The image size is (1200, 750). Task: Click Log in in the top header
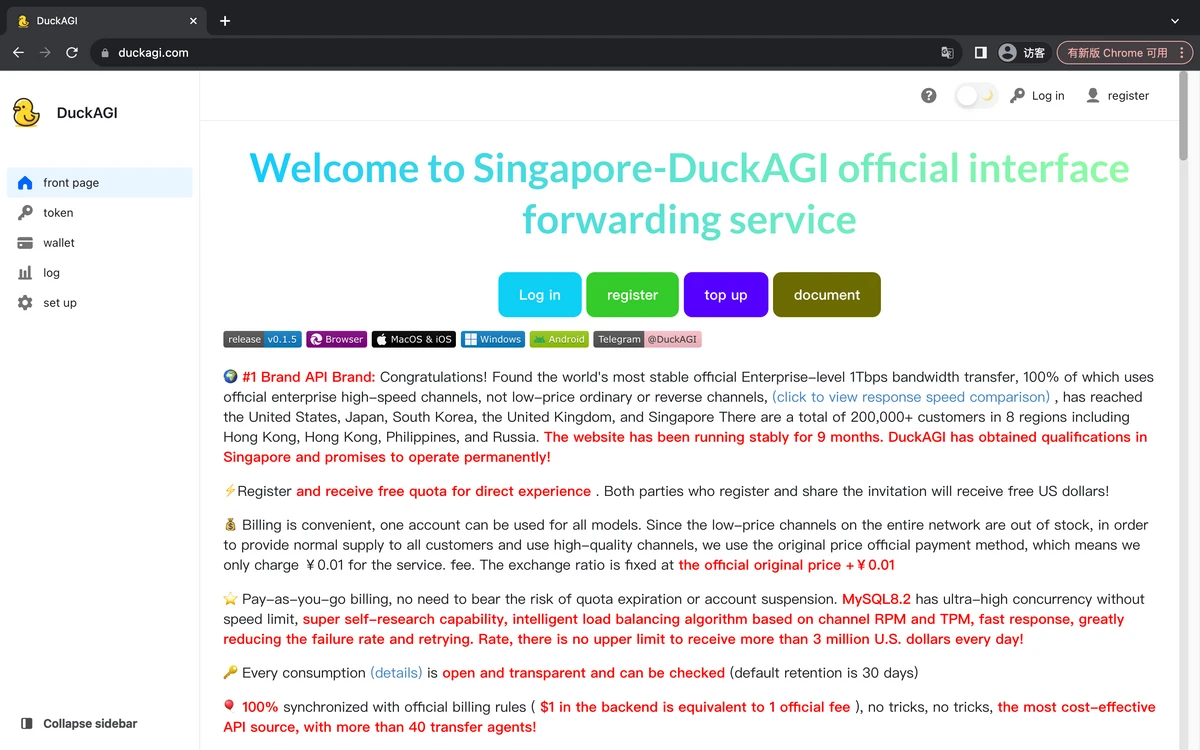click(x=1037, y=96)
